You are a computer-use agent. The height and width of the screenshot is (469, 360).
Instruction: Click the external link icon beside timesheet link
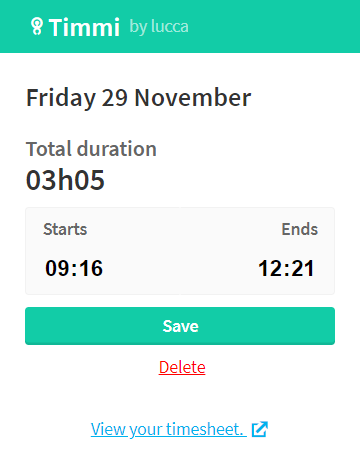click(x=260, y=429)
